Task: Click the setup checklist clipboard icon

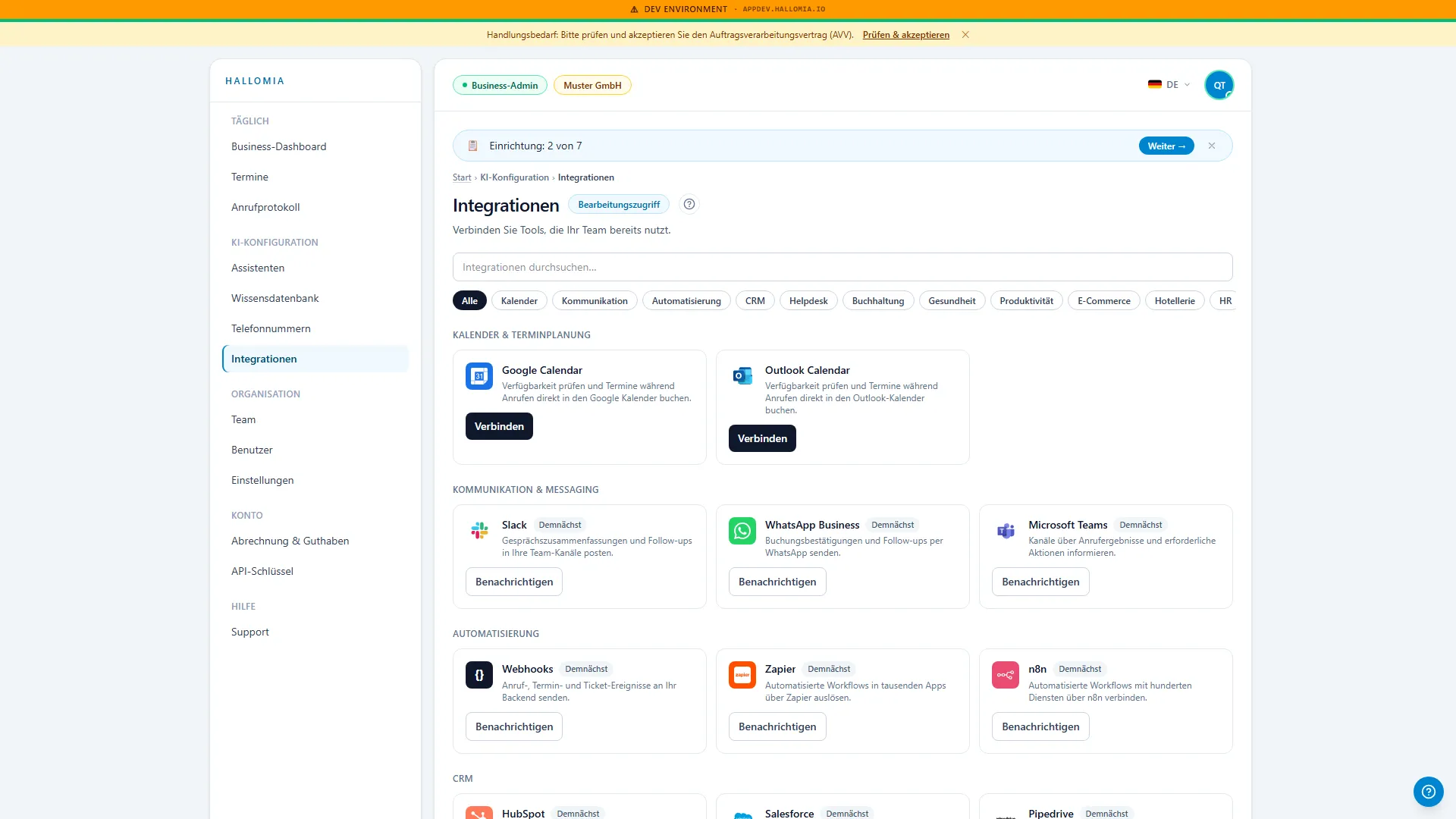Action: pyautogui.click(x=472, y=146)
